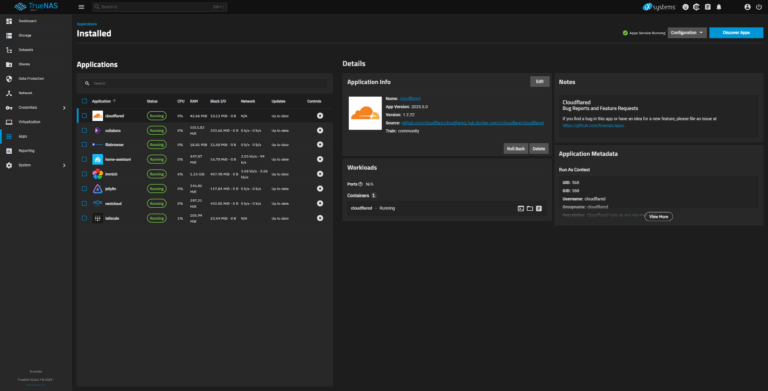Click the immich app icon in the list
Viewport: 768px width, 391px height.
point(97,174)
